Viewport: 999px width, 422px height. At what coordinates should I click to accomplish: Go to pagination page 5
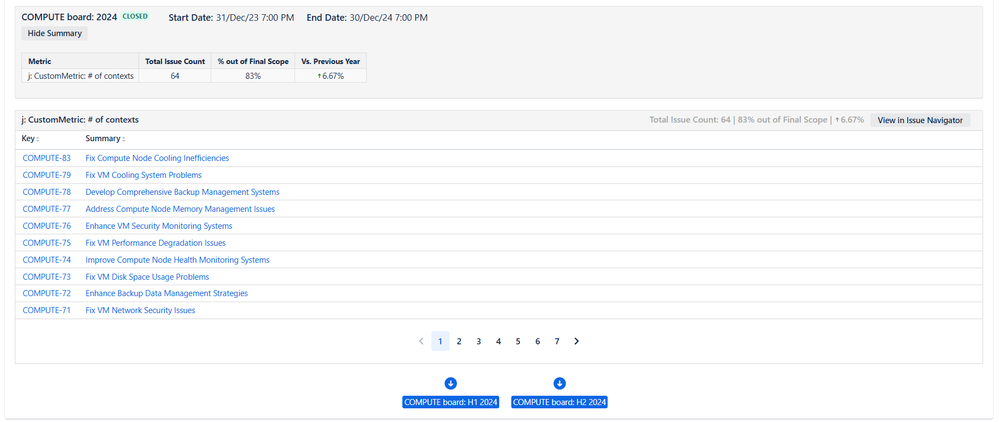coord(518,341)
